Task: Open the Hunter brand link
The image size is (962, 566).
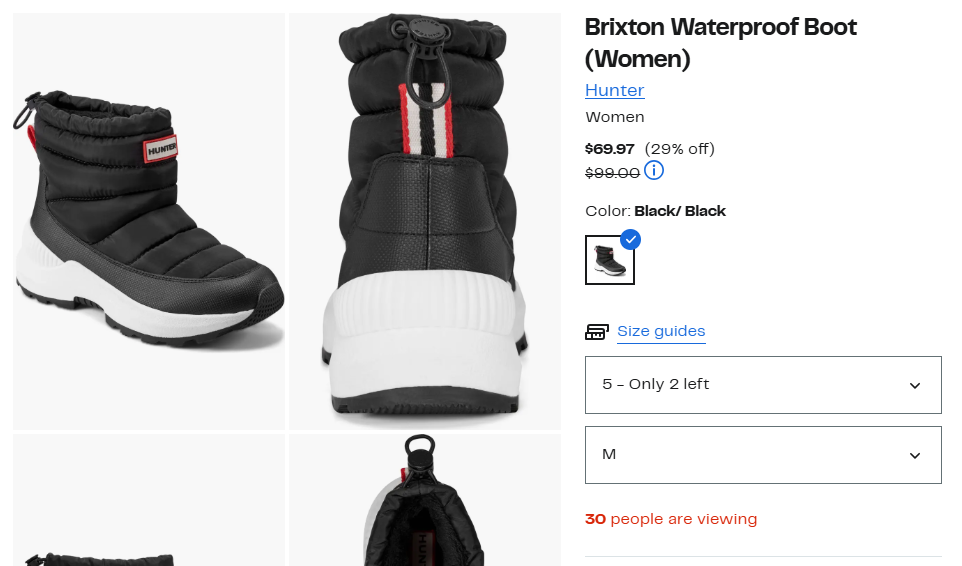Action: point(614,90)
